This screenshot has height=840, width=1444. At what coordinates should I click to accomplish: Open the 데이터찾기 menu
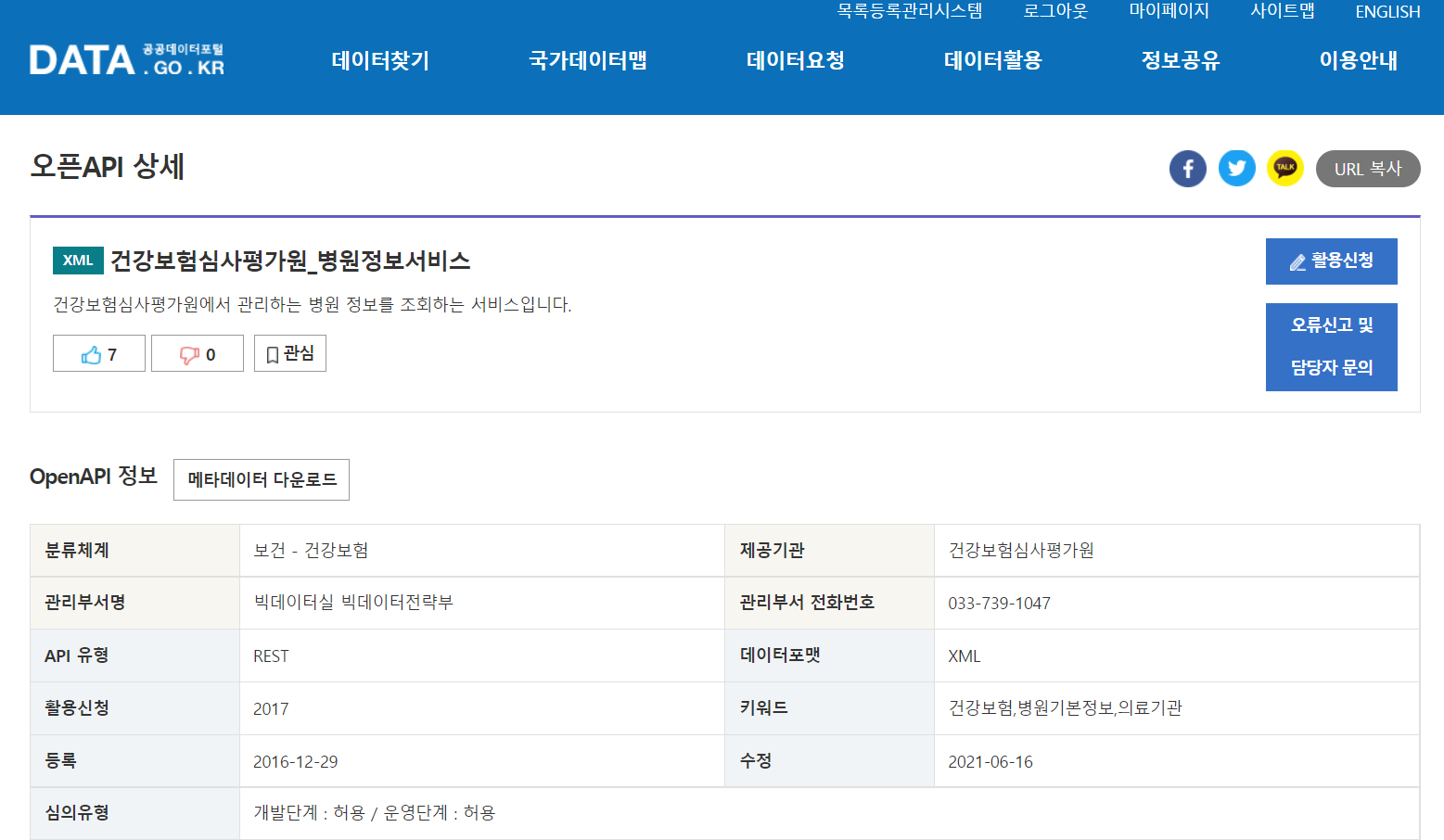click(x=380, y=60)
